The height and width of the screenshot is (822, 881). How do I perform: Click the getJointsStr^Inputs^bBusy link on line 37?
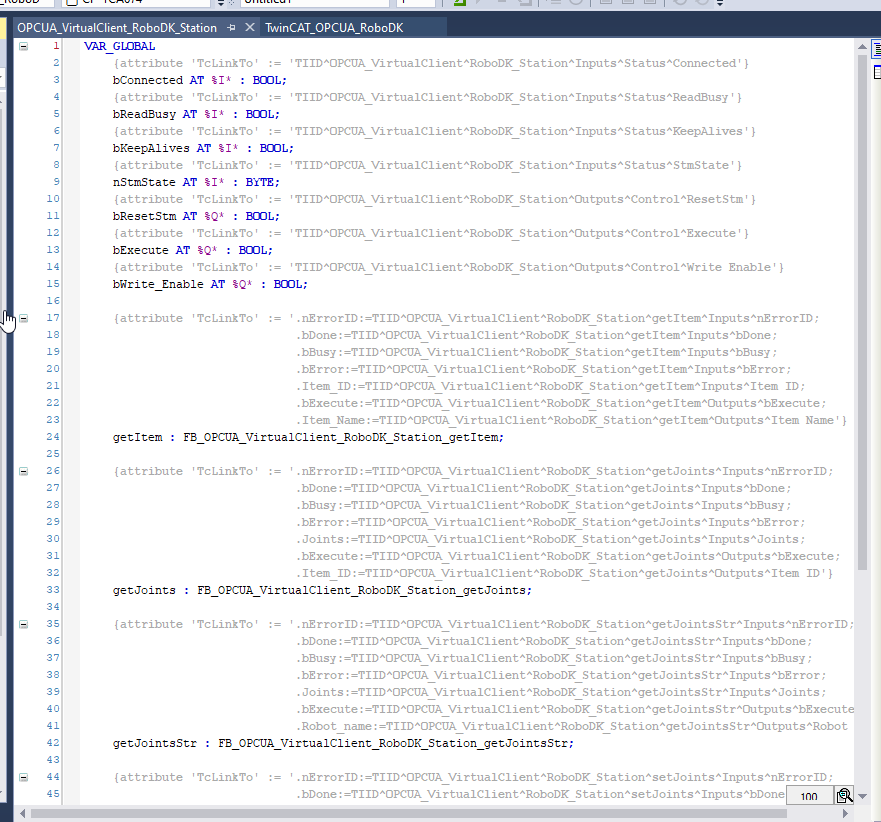555,658
